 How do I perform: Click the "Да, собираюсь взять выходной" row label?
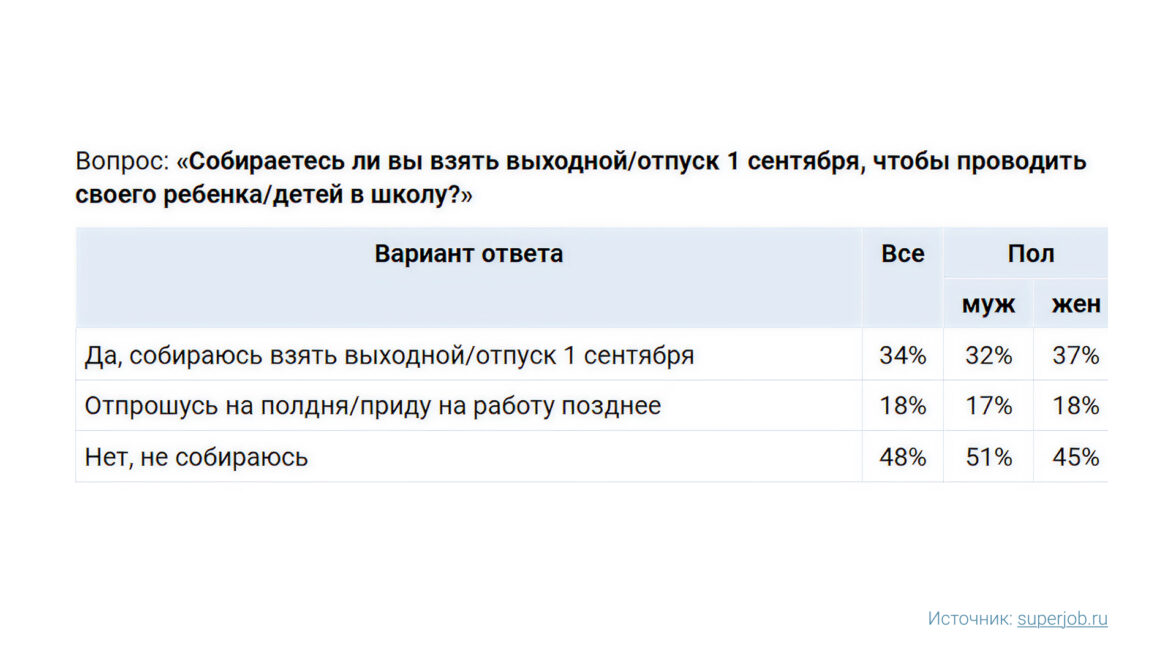(x=389, y=355)
